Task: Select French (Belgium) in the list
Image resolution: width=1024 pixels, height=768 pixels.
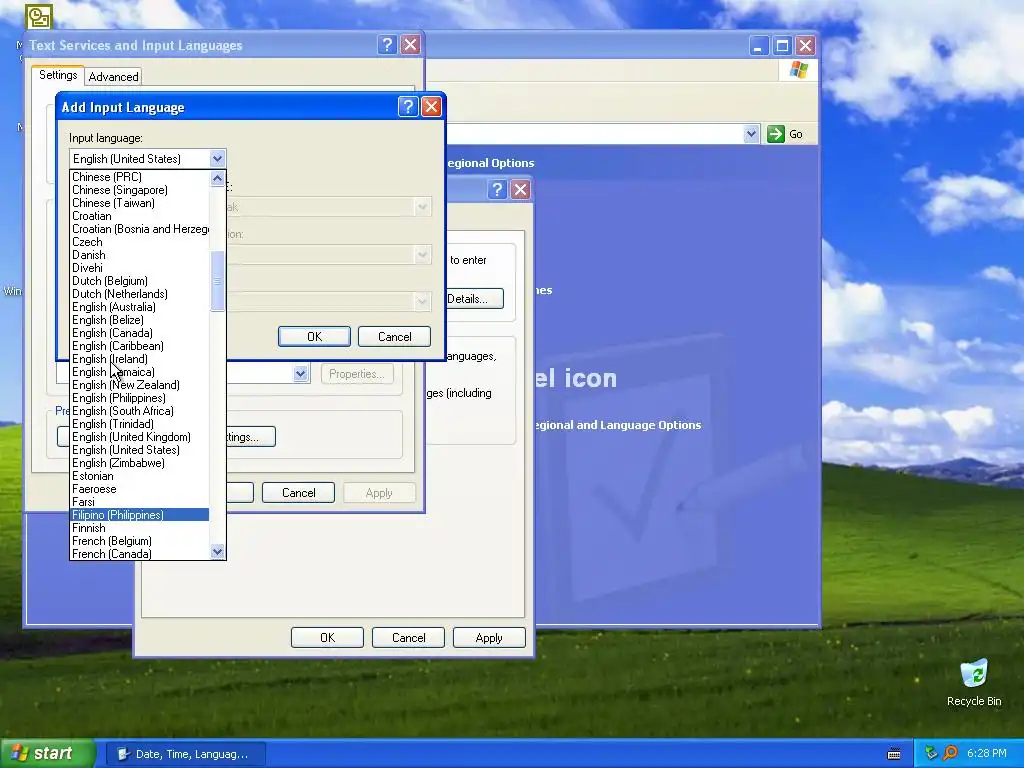Action: (x=140, y=541)
